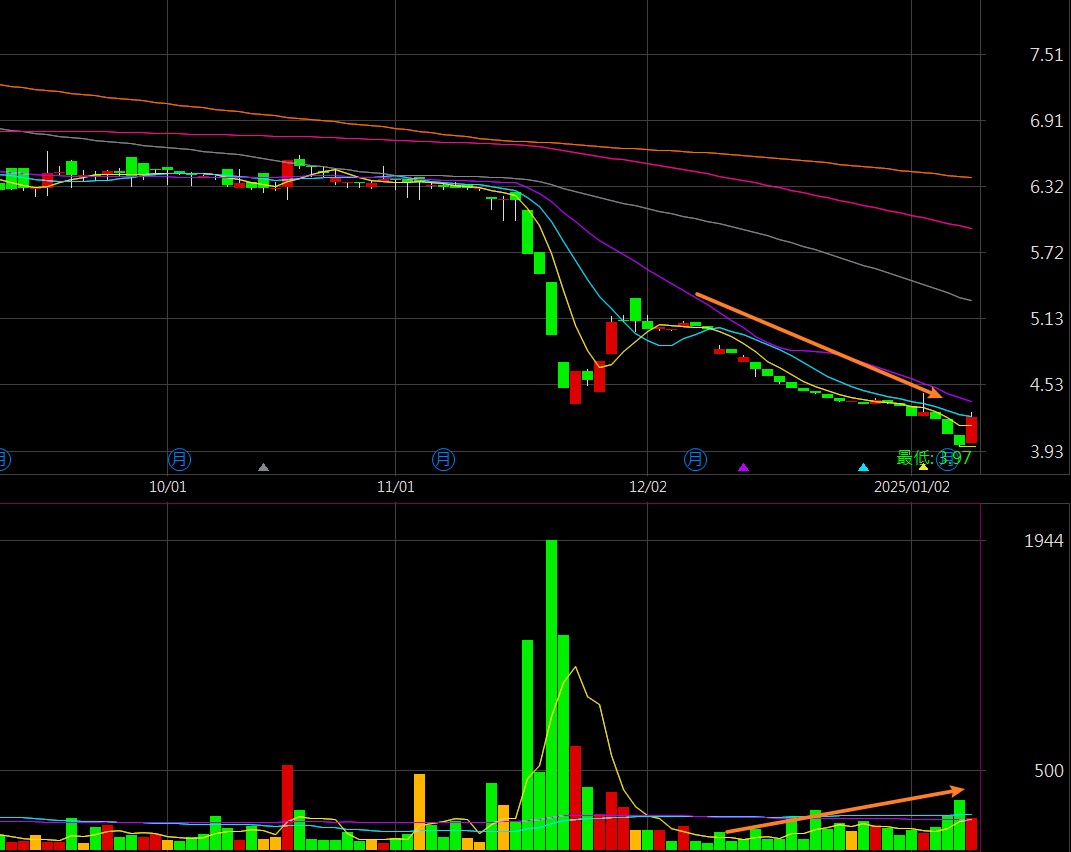Click the 1944 volume axis label
Screen dimensions: 1071x852
coord(1043,541)
